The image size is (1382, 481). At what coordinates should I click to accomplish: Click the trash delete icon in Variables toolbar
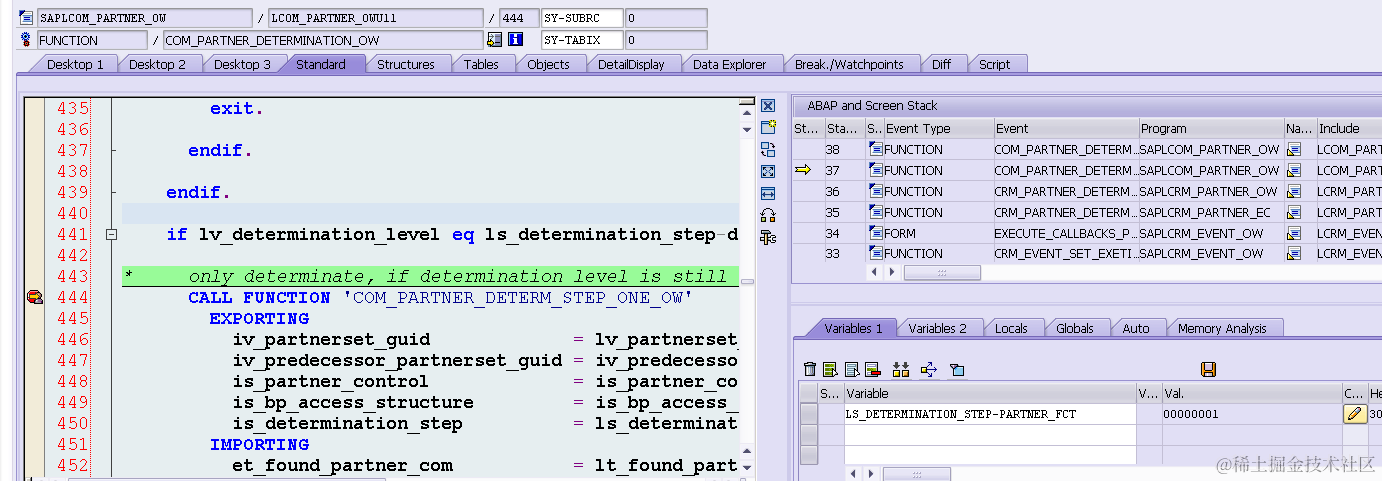810,370
